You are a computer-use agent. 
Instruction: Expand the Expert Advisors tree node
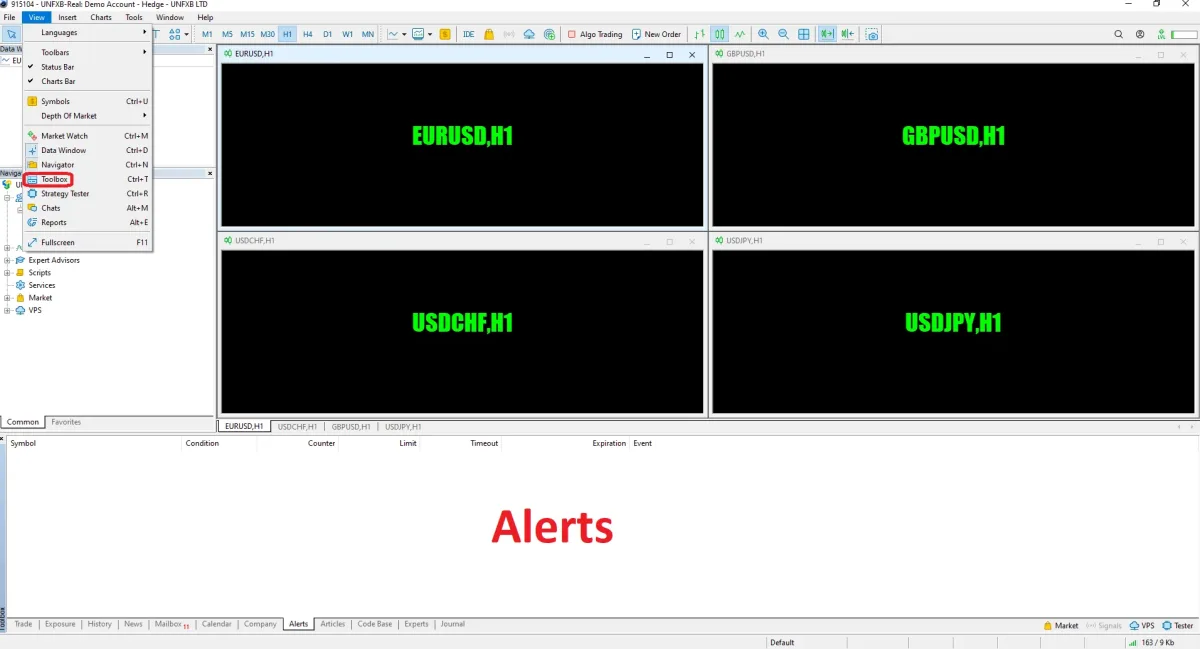point(8,260)
